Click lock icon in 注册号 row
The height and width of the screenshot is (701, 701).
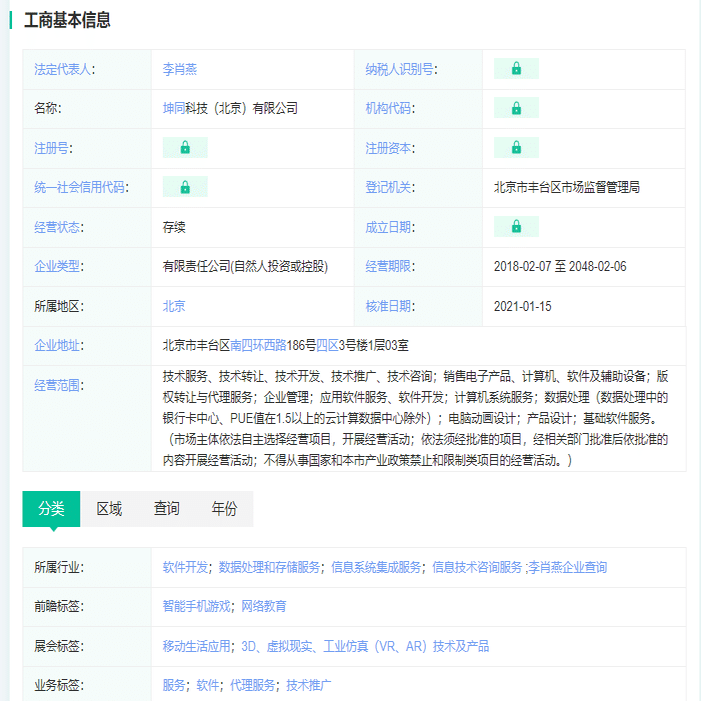(x=185, y=147)
